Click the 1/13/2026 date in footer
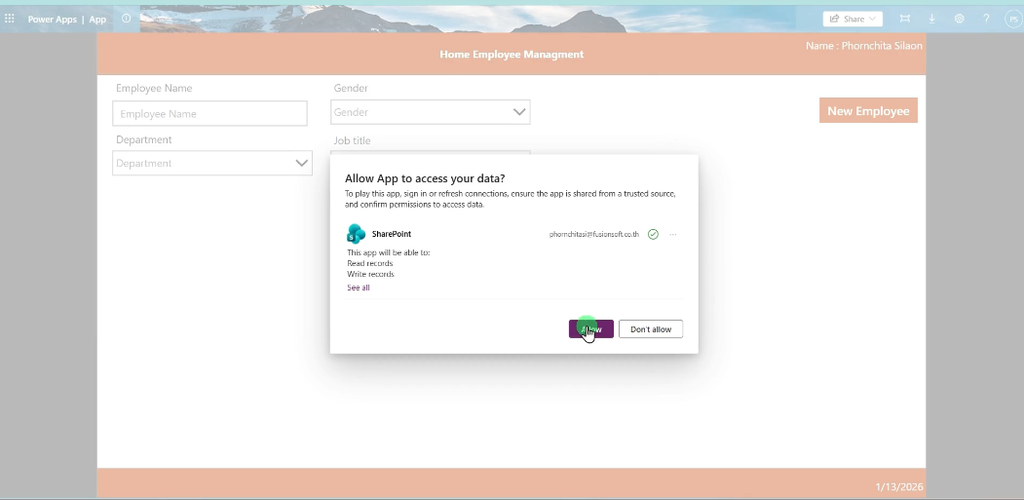 tap(899, 487)
